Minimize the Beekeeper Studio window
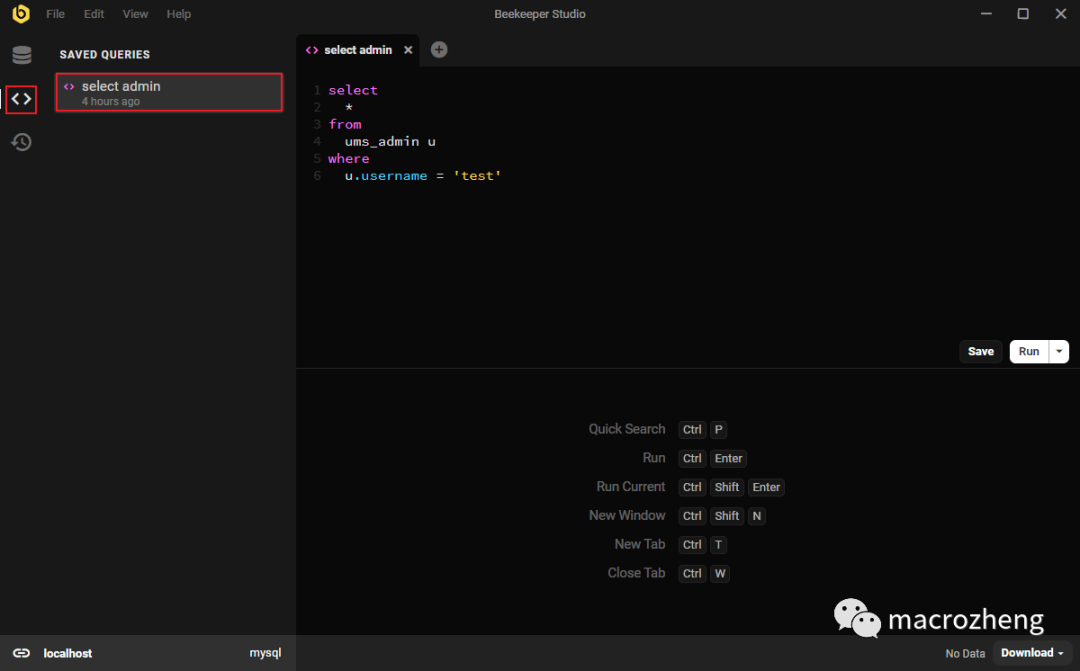 [986, 14]
